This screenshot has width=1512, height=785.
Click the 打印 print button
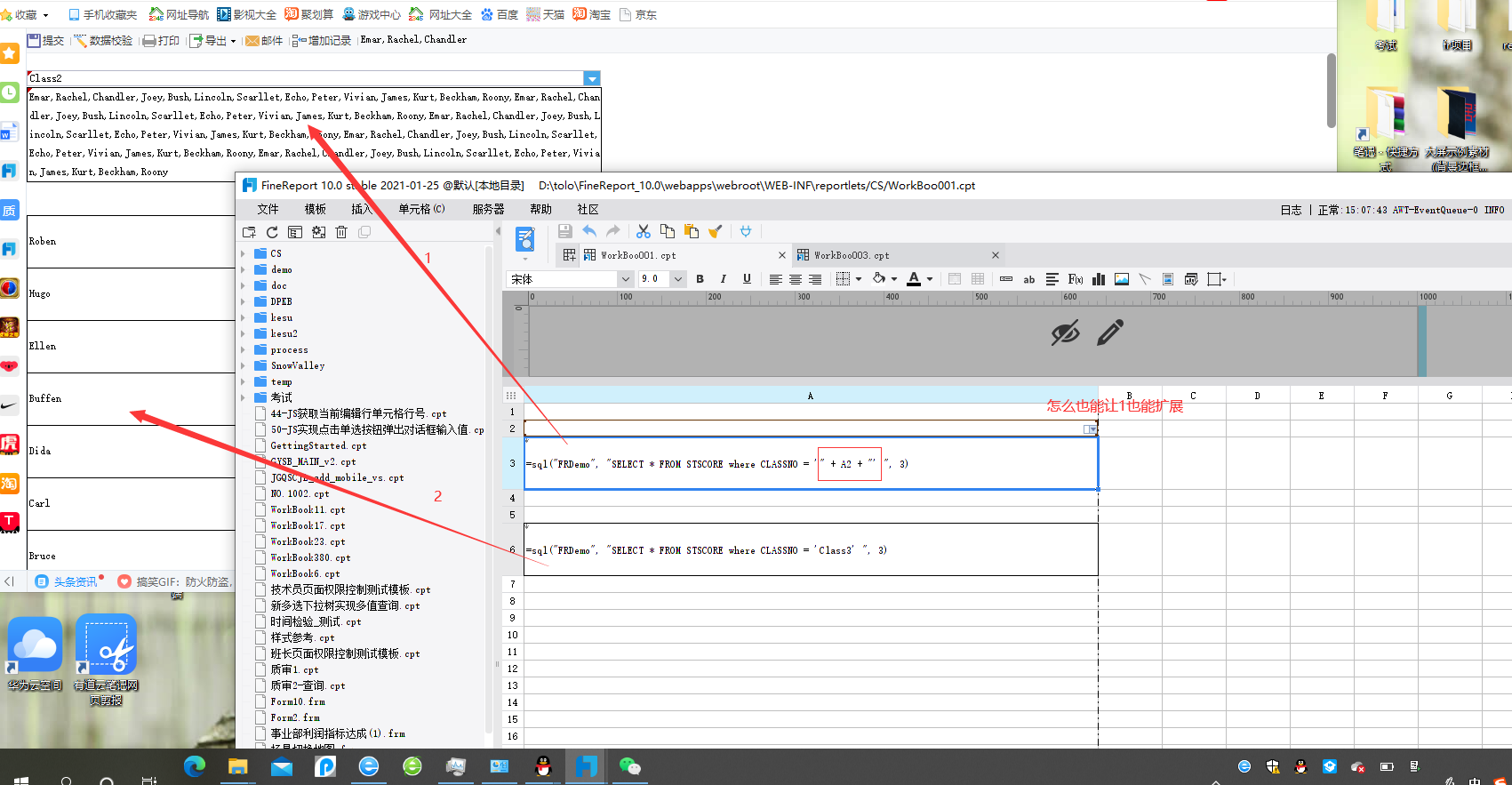pyautogui.click(x=161, y=40)
